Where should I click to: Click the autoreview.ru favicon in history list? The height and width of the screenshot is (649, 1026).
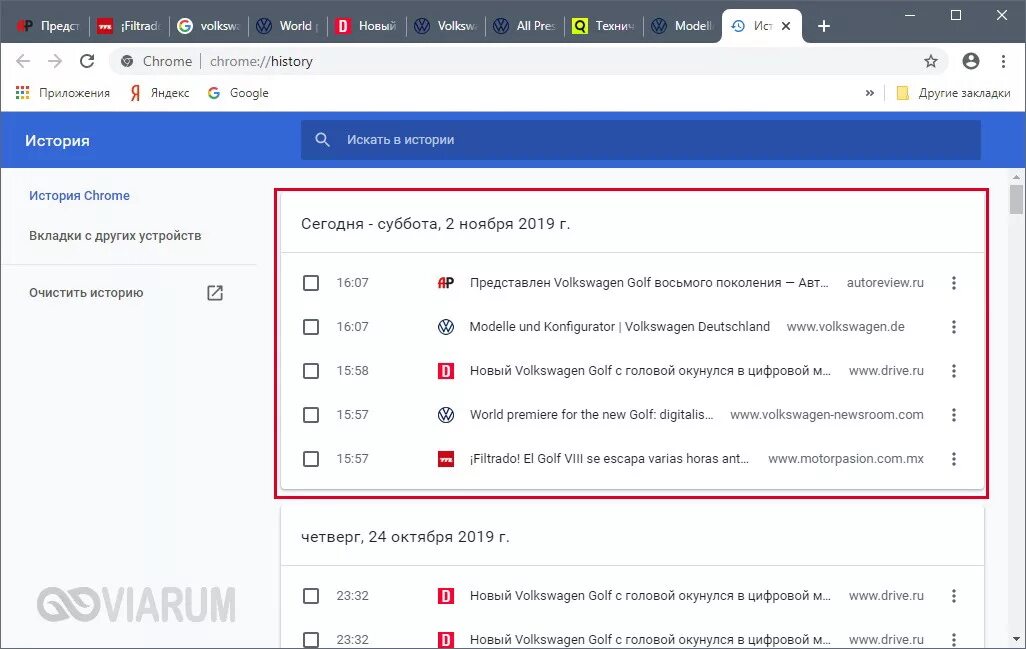pos(446,283)
